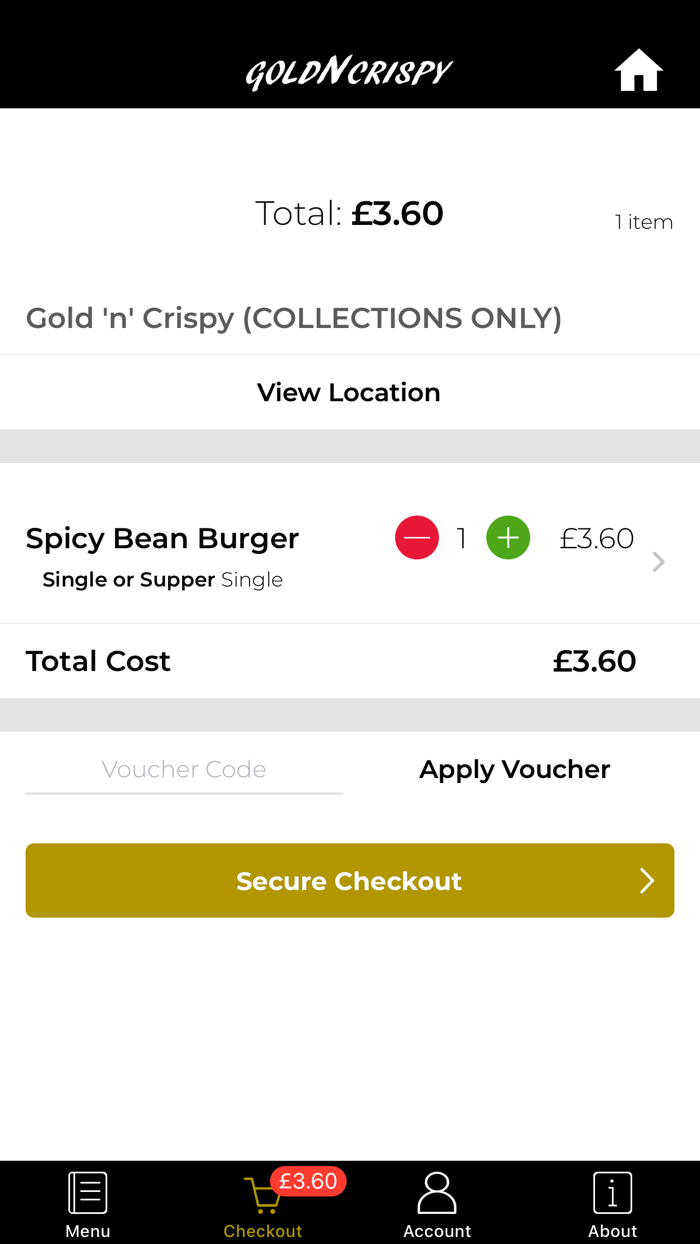Image resolution: width=700 pixels, height=1244 pixels.
Task: Increase Spicy Bean Burger quantity with plus
Action: [508, 537]
